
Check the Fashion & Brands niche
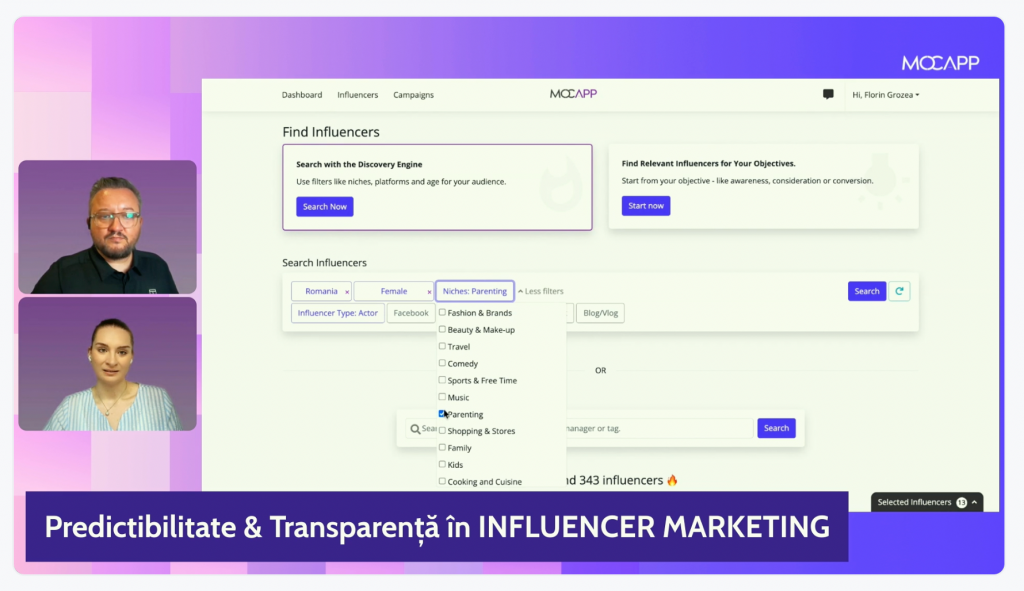pos(442,312)
